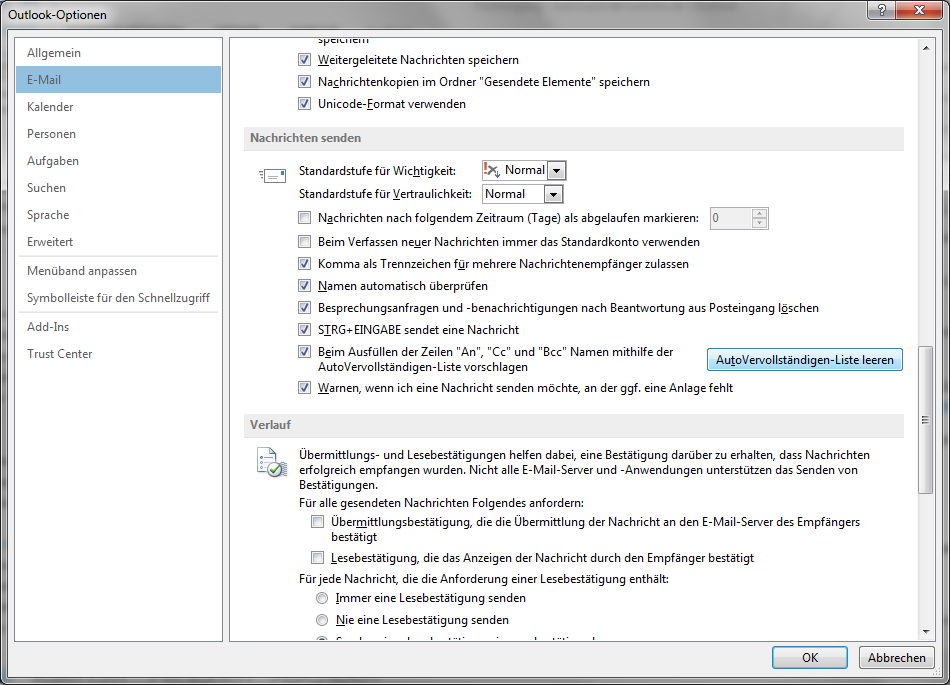Open the Aufgaben category
The height and width of the screenshot is (685, 950).
pos(119,160)
